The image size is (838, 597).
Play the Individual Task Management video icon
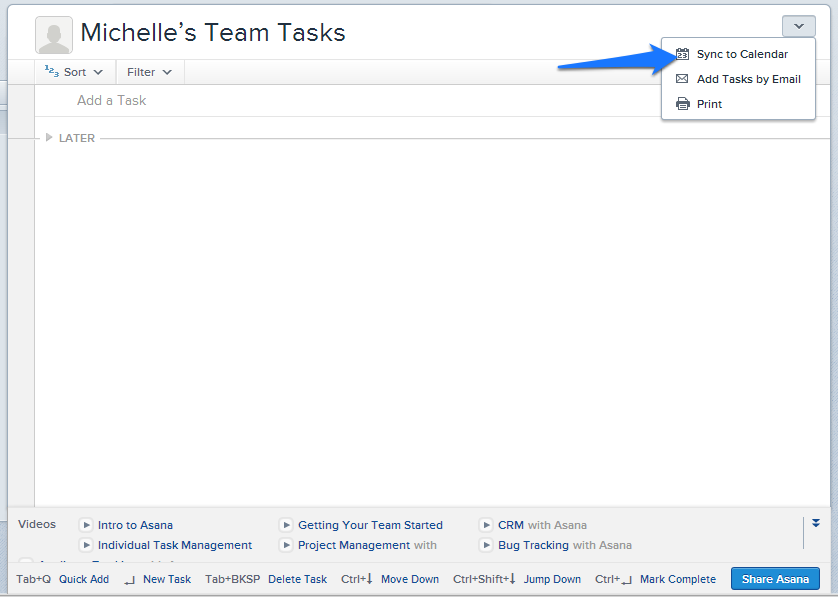pos(86,545)
